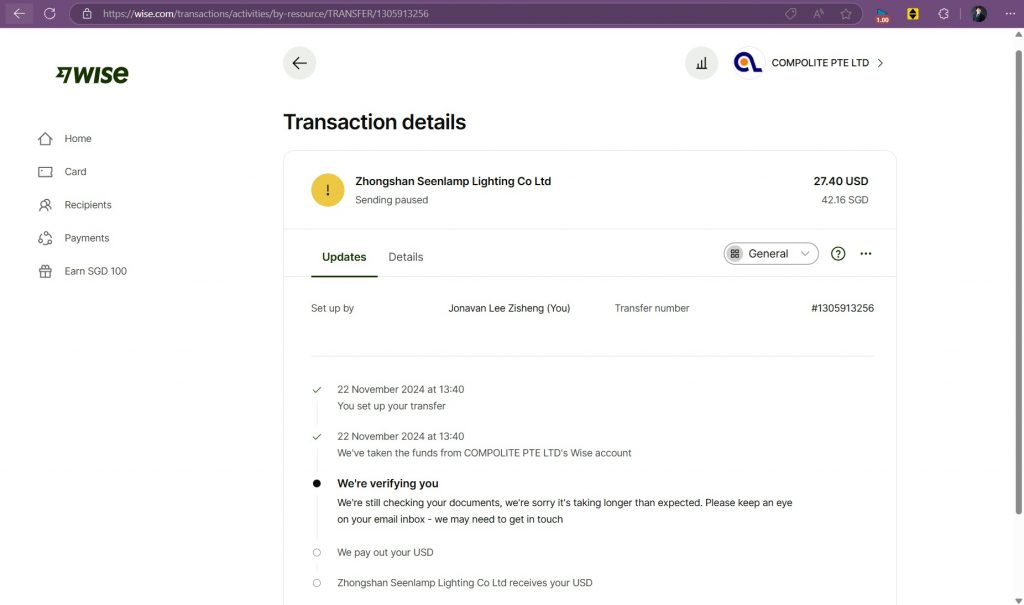Click the address bar URL
The width and height of the screenshot is (1024, 605).
point(265,14)
